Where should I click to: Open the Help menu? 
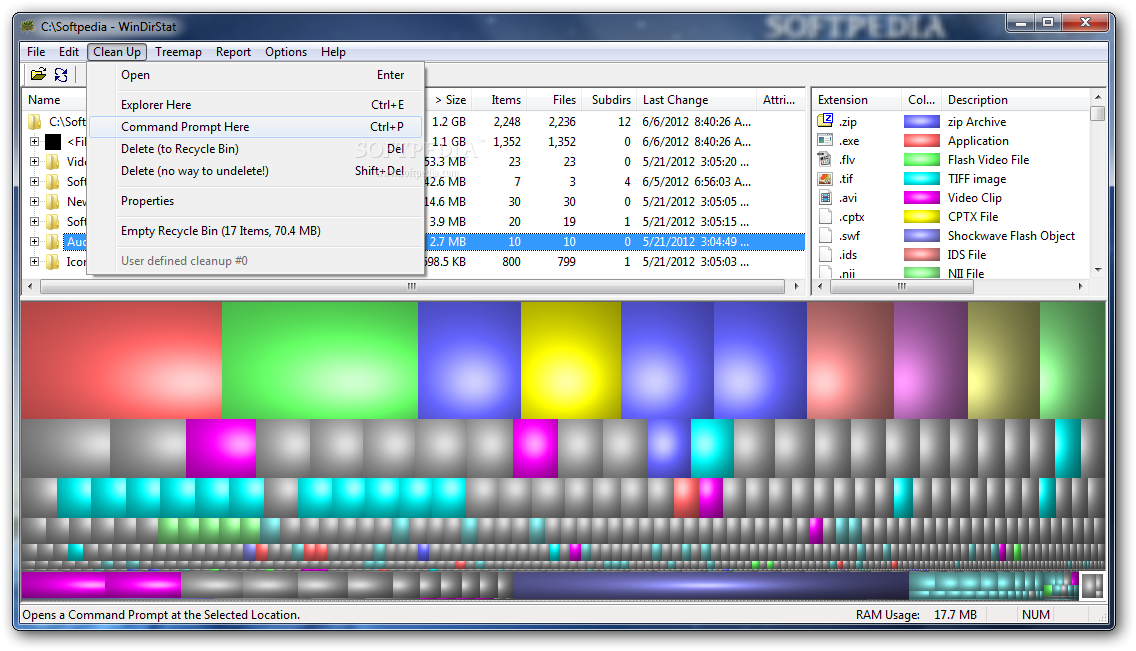tap(333, 51)
